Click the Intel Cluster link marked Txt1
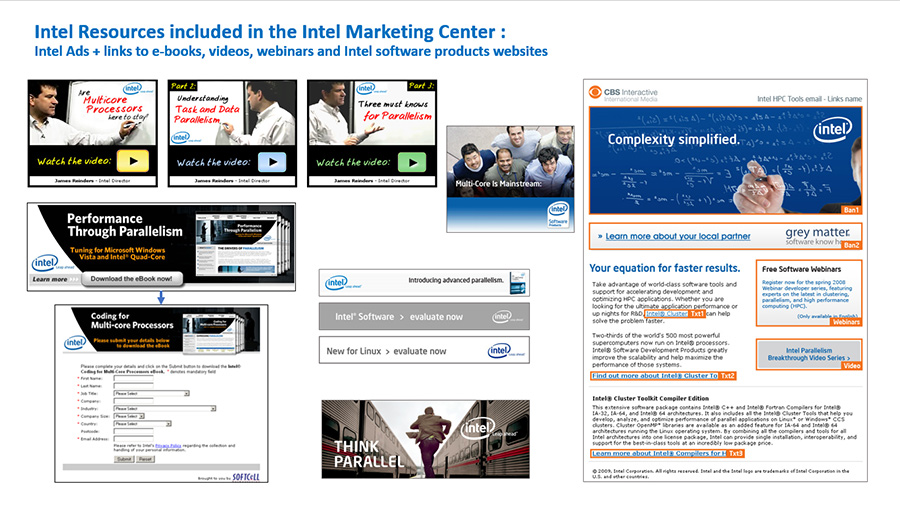The height and width of the screenshot is (509, 900). 667,314
